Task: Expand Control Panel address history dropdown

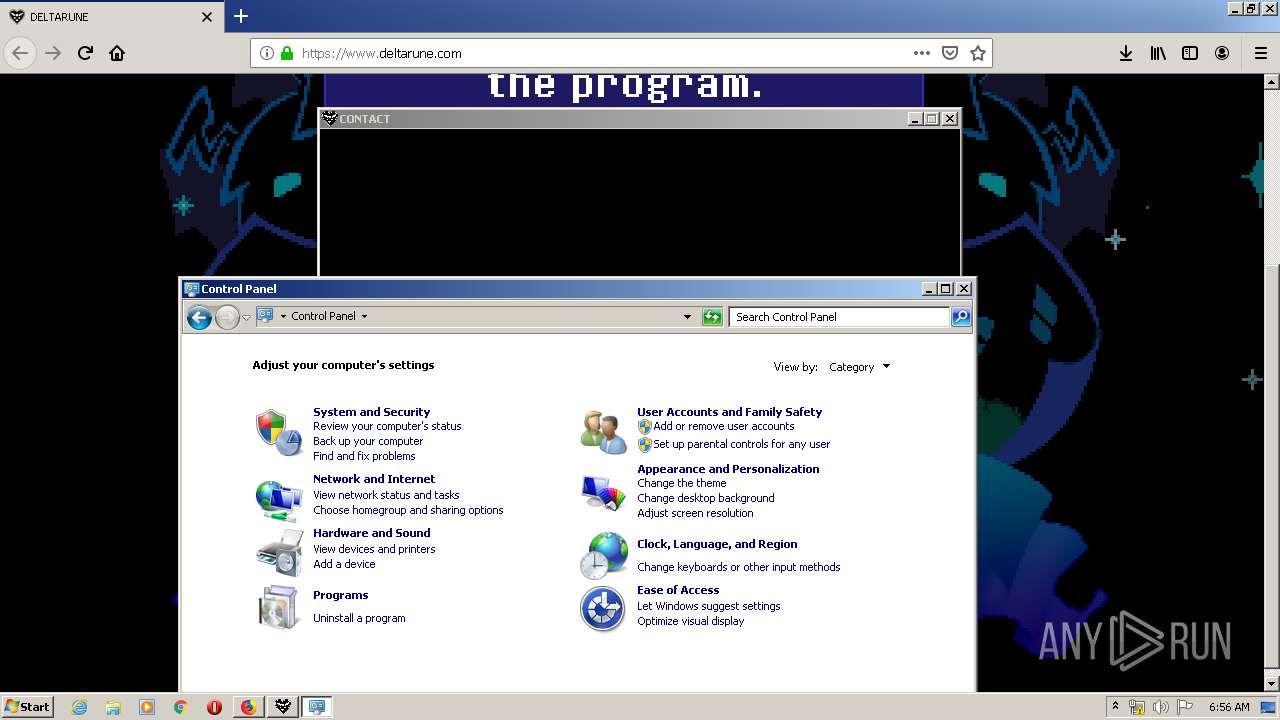Action: (687, 317)
